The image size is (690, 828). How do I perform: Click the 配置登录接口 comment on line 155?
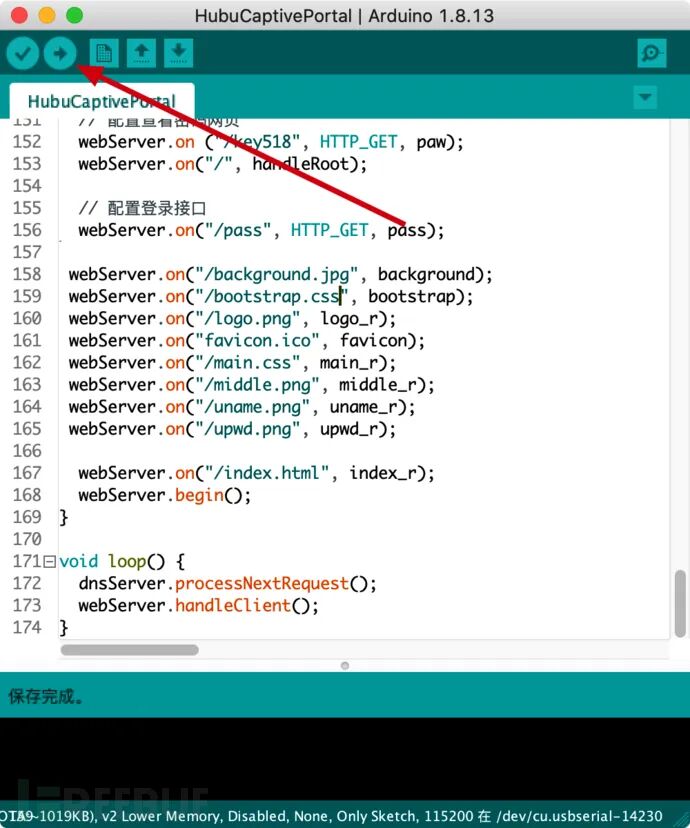point(156,209)
